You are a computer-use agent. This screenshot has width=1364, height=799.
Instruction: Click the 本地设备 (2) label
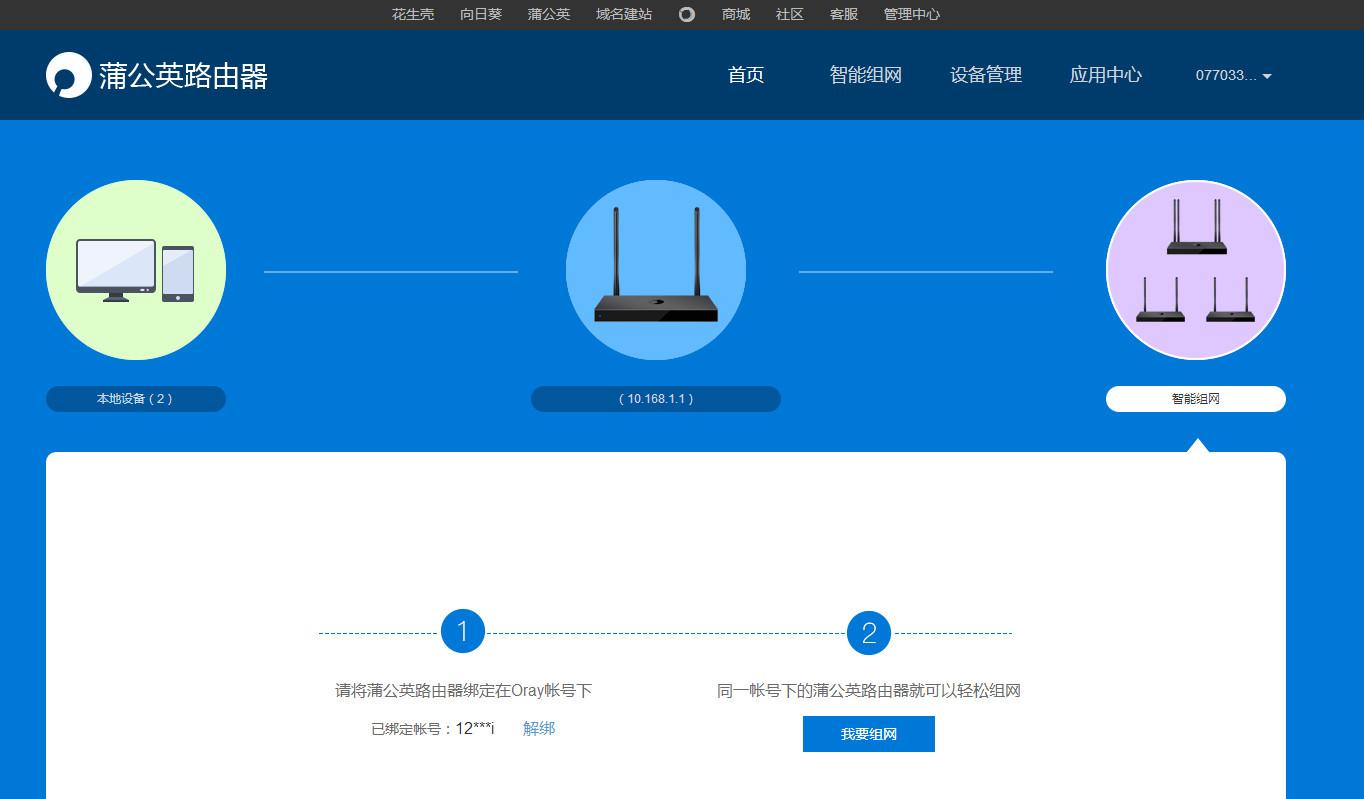136,399
